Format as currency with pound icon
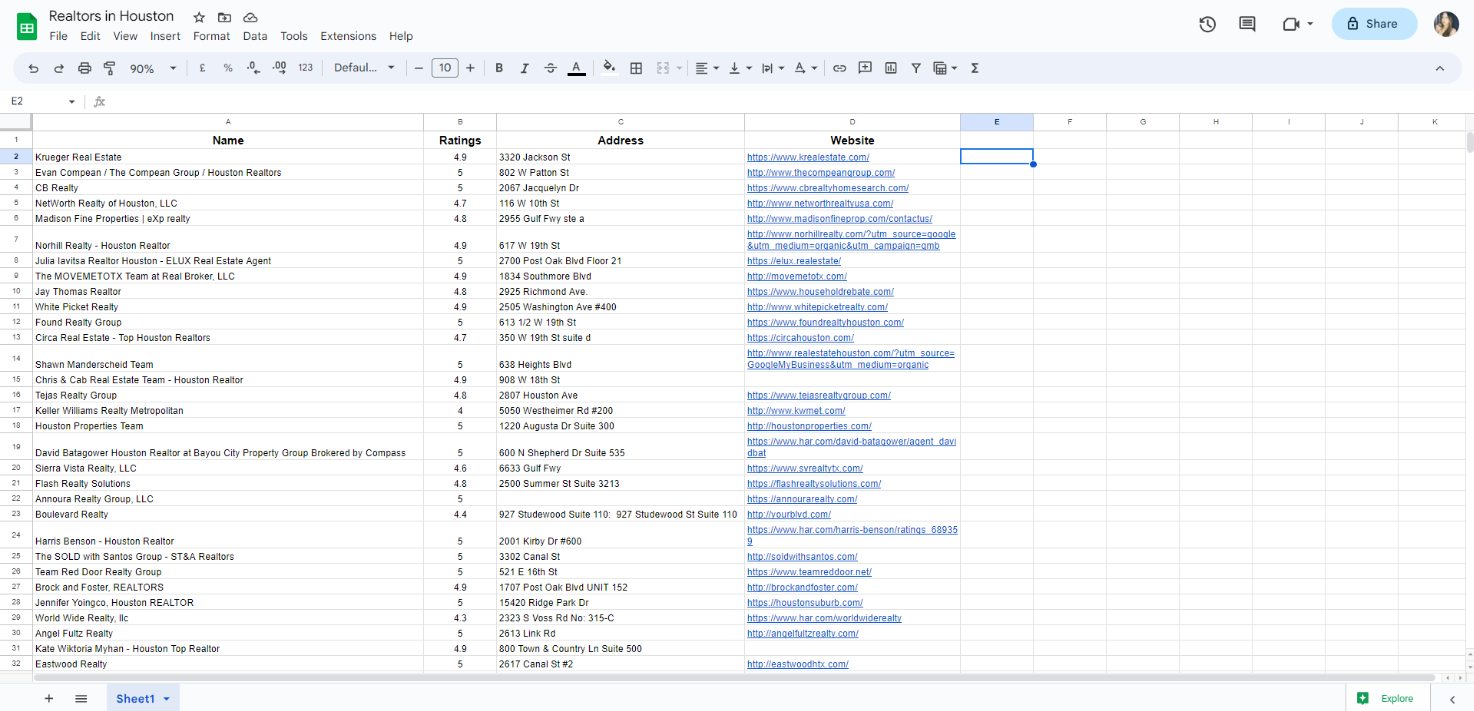1474x711 pixels. (x=203, y=68)
